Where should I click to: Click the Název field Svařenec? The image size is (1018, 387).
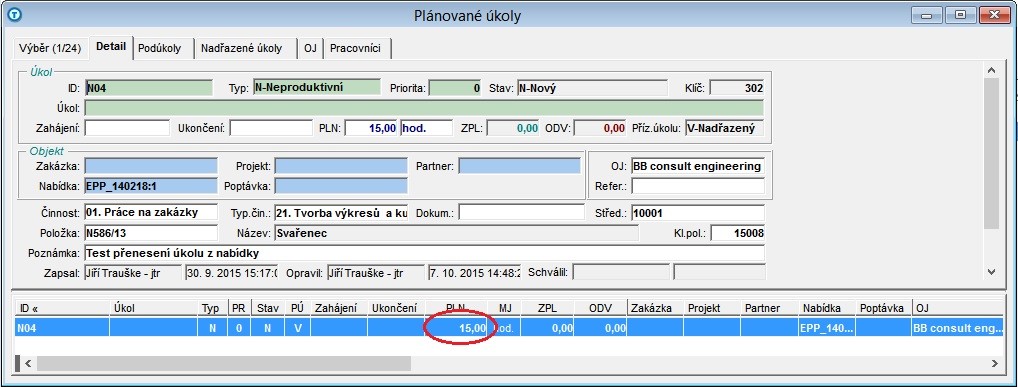(x=456, y=232)
